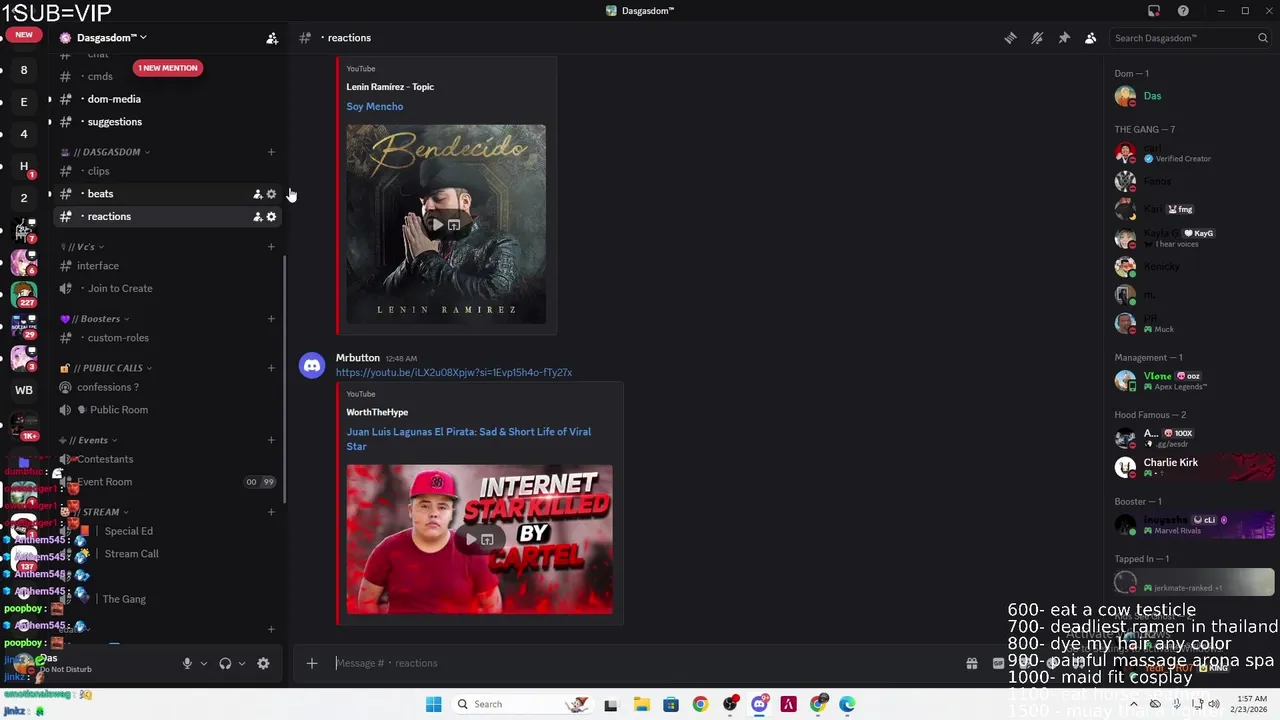
Task: Collapse the // Events category
Action: (88, 440)
